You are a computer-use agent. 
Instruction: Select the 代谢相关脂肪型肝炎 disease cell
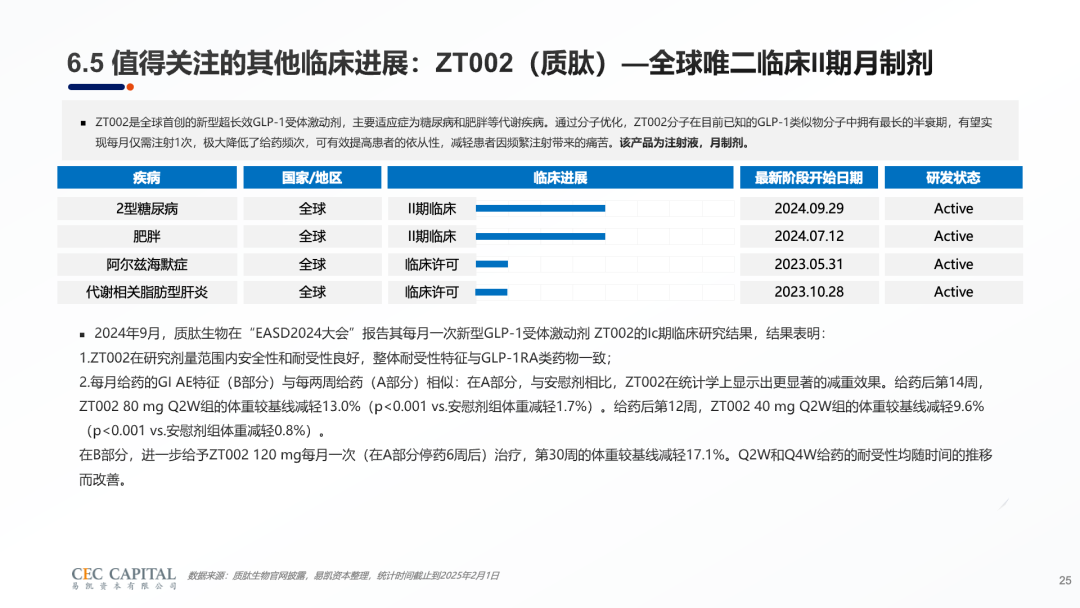[x=147, y=292]
